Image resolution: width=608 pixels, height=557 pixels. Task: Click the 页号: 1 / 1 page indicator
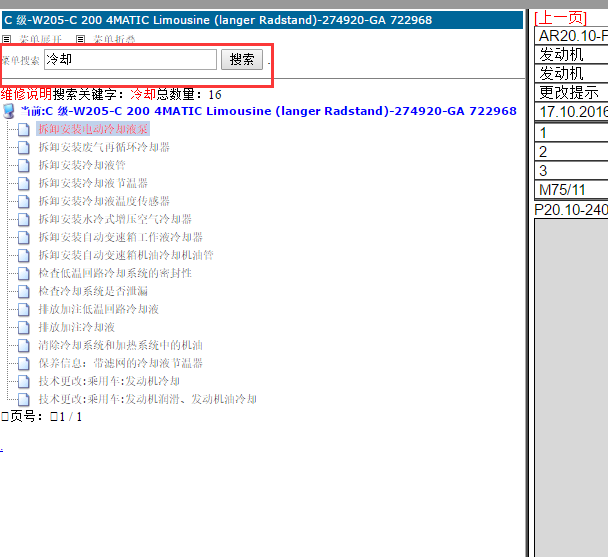click(42, 417)
